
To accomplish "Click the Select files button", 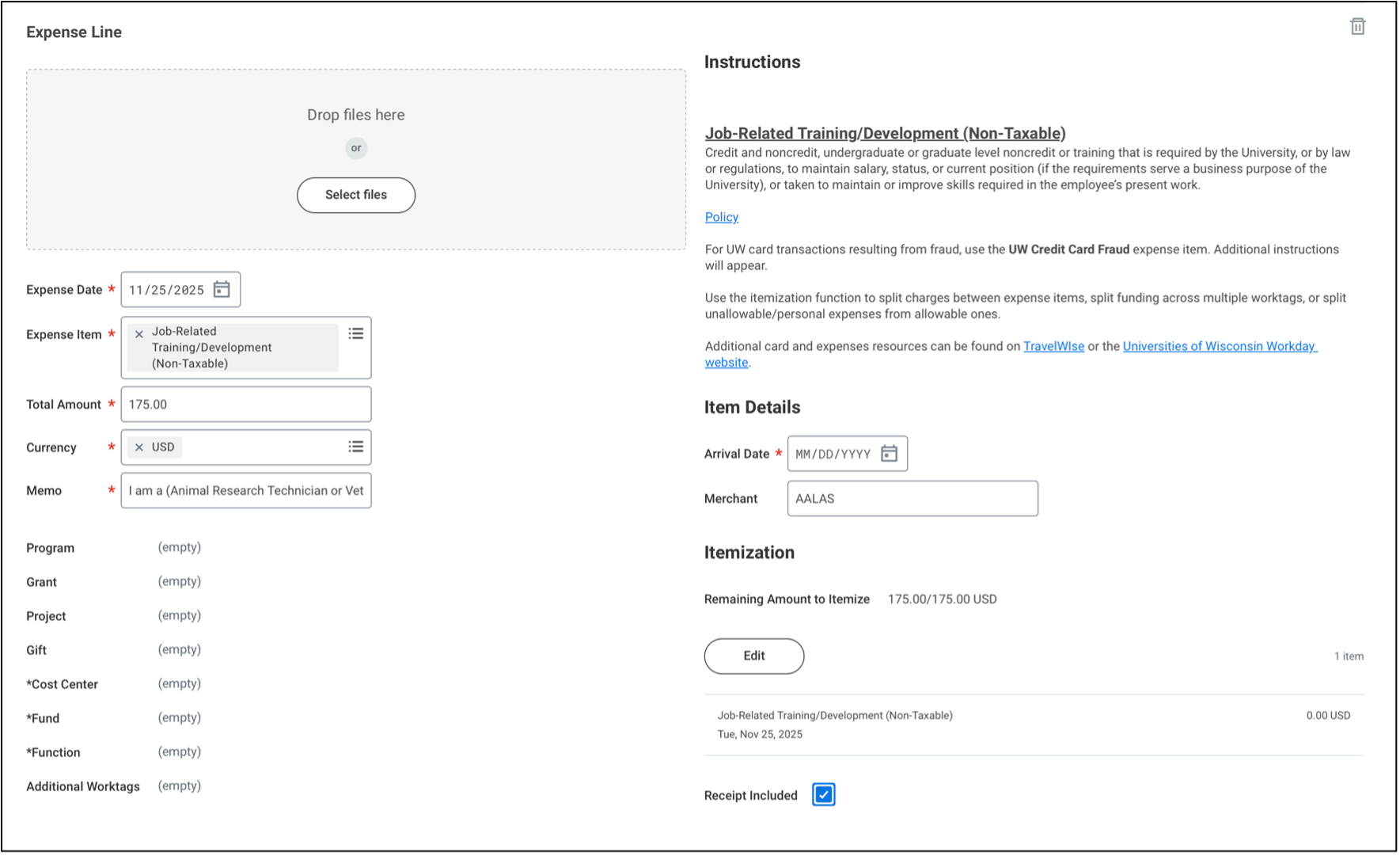I will pos(356,195).
